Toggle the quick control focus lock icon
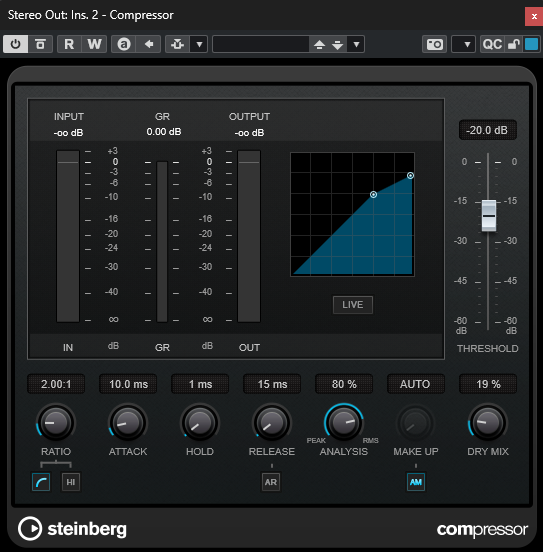The width and height of the screenshot is (543, 552). coord(514,44)
